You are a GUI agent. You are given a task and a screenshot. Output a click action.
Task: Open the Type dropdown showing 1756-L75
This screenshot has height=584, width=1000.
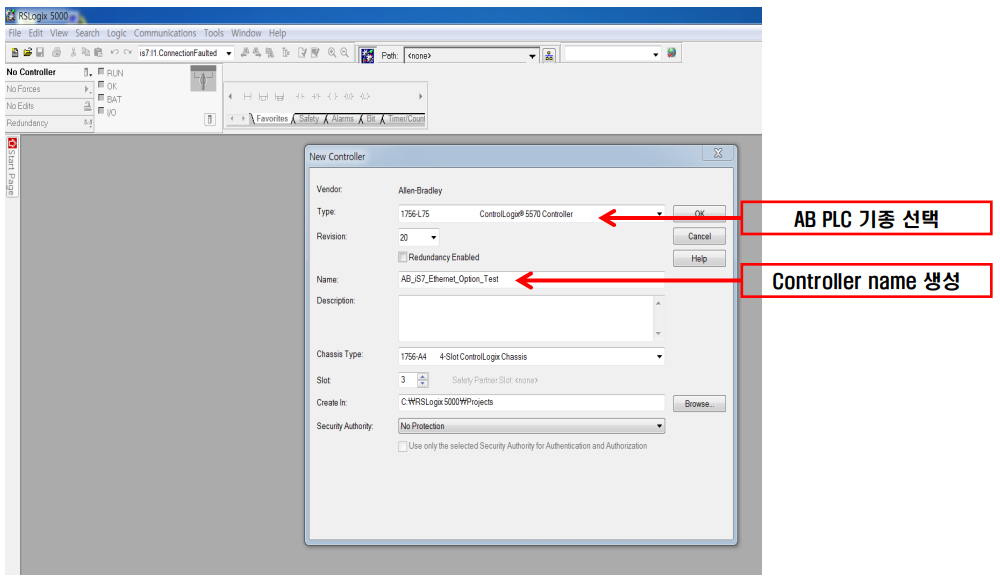[660, 213]
